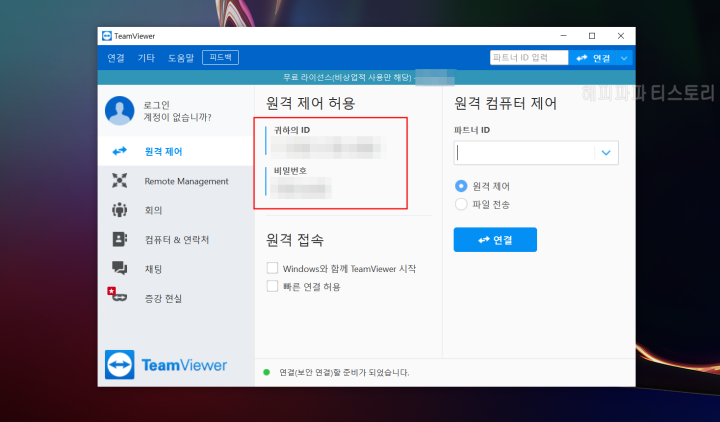This screenshot has width=720, height=422.
Task: Select Remote Management label in sidebar
Action: (x=186, y=181)
